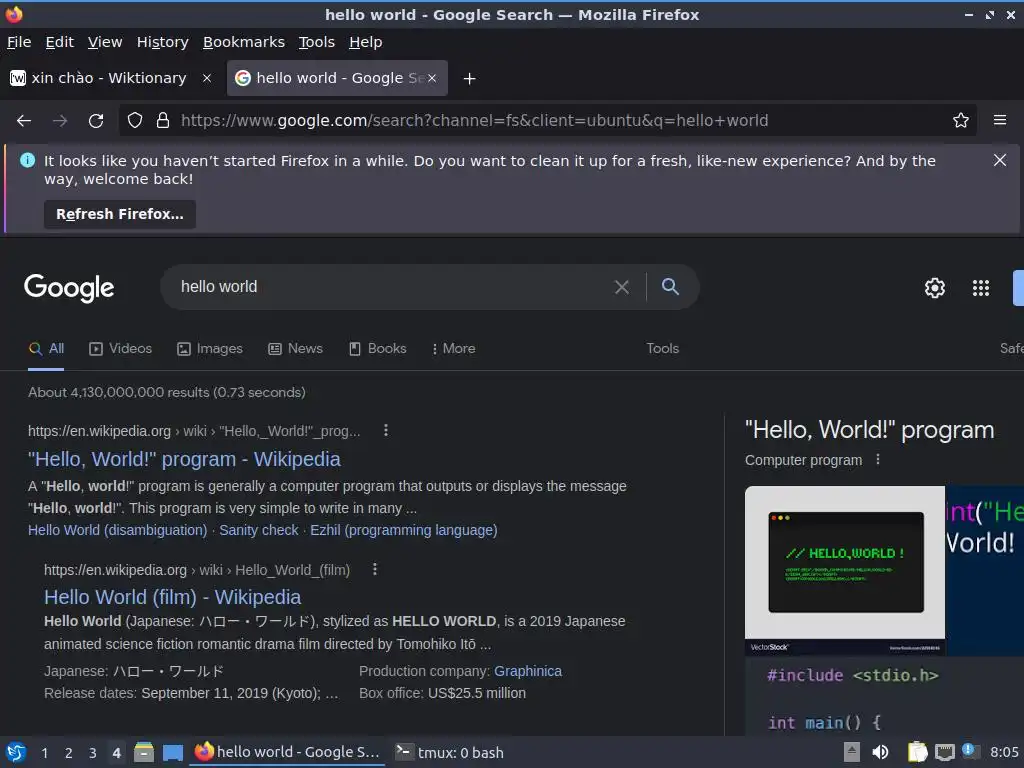
Task: Click the Refresh Firefox button
Action: pos(120,214)
